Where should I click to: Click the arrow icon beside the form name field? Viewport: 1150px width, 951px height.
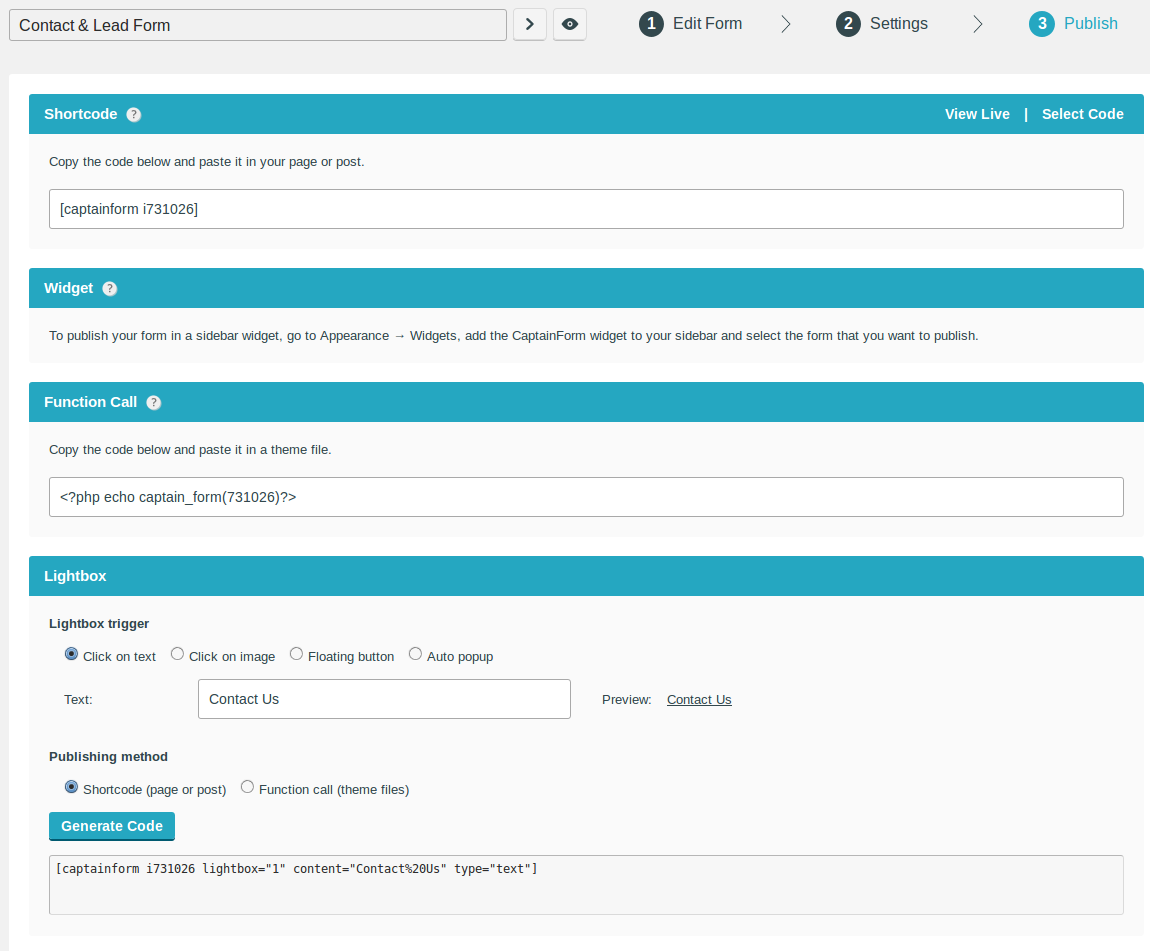pyautogui.click(x=529, y=24)
